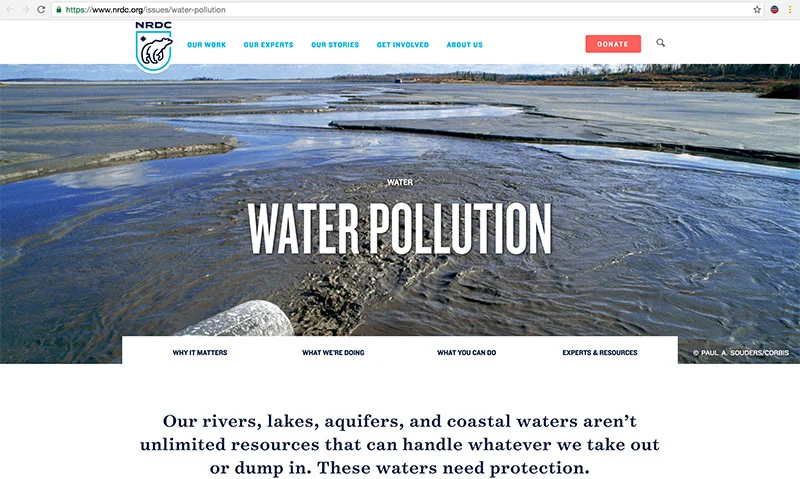Screen dimensions: 800x479
Task: Click the round extension icon in the toolbar
Action: pyautogui.click(x=774, y=10)
